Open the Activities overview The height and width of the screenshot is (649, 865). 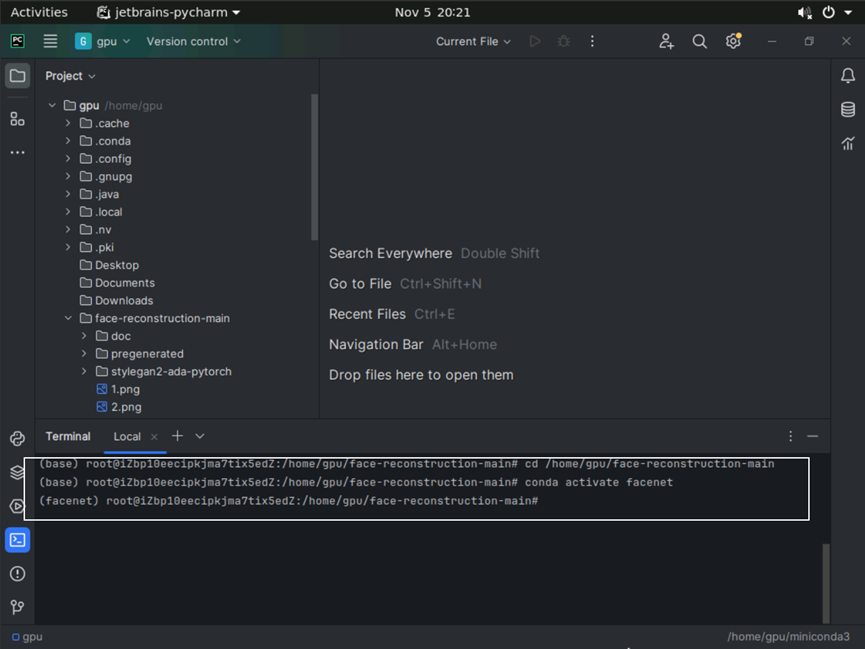[39, 12]
